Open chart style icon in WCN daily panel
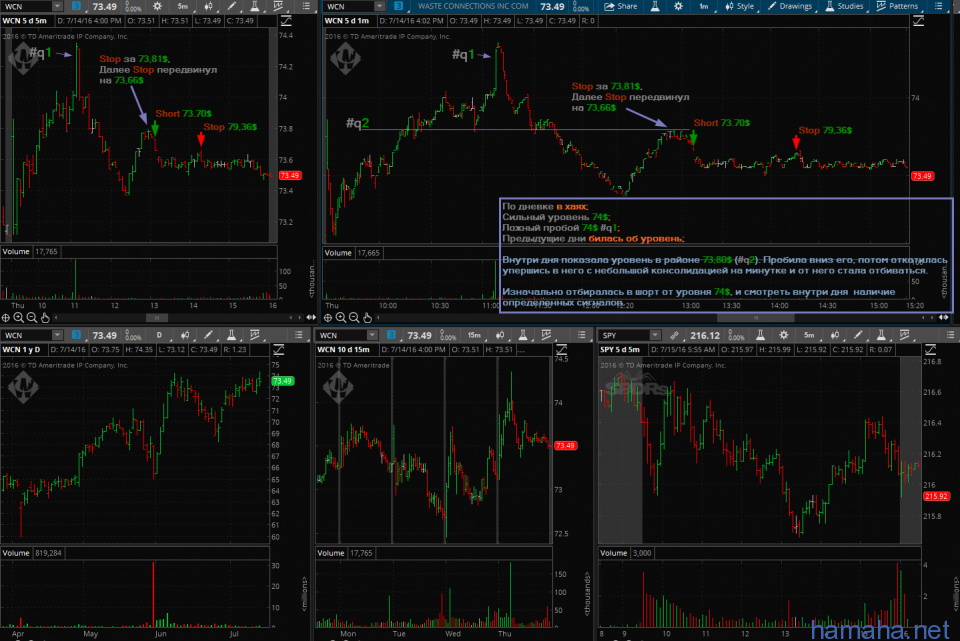The image size is (960, 641). pyautogui.click(x=185, y=335)
